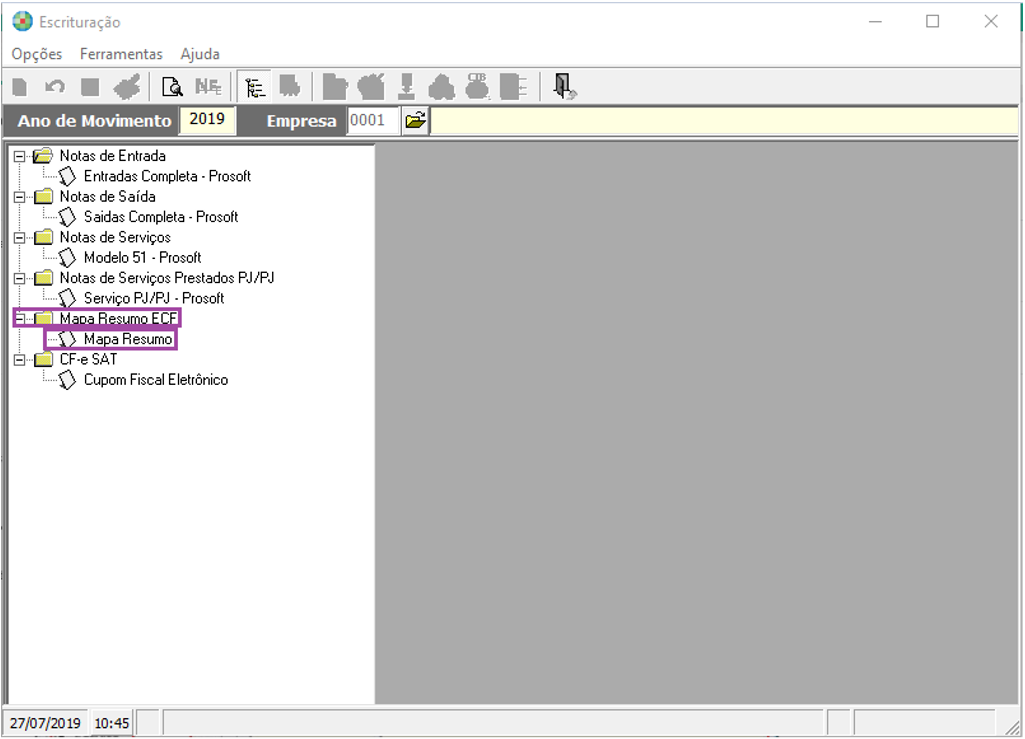
Task: Select Modelo 51 - Prosoft item
Action: [x=143, y=257]
